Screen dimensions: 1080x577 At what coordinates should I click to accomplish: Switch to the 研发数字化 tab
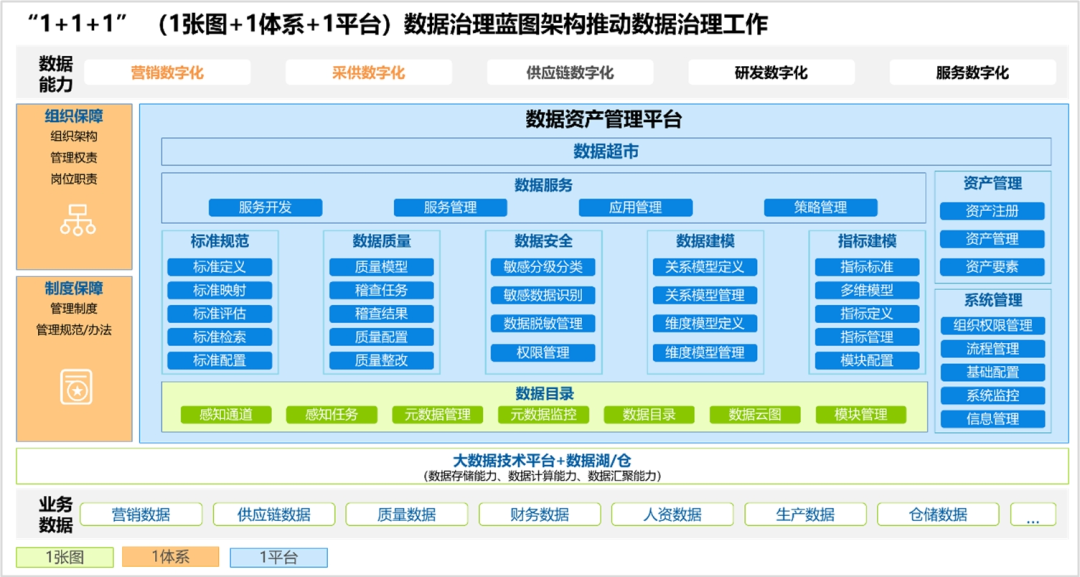click(x=770, y=73)
